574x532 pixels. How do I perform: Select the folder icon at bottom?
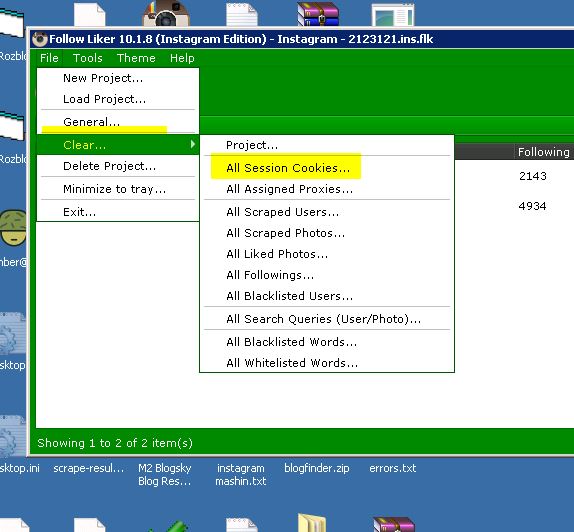[x=312, y=522]
